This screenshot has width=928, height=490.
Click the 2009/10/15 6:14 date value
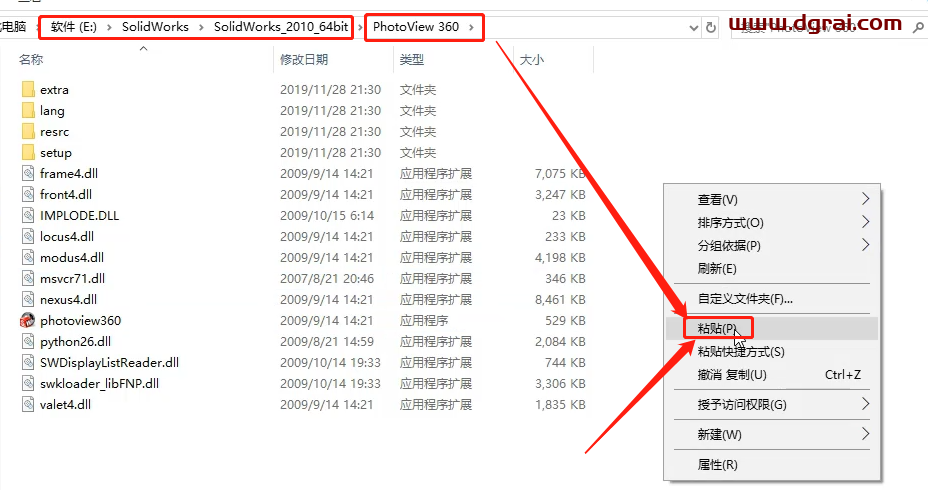(x=327, y=216)
